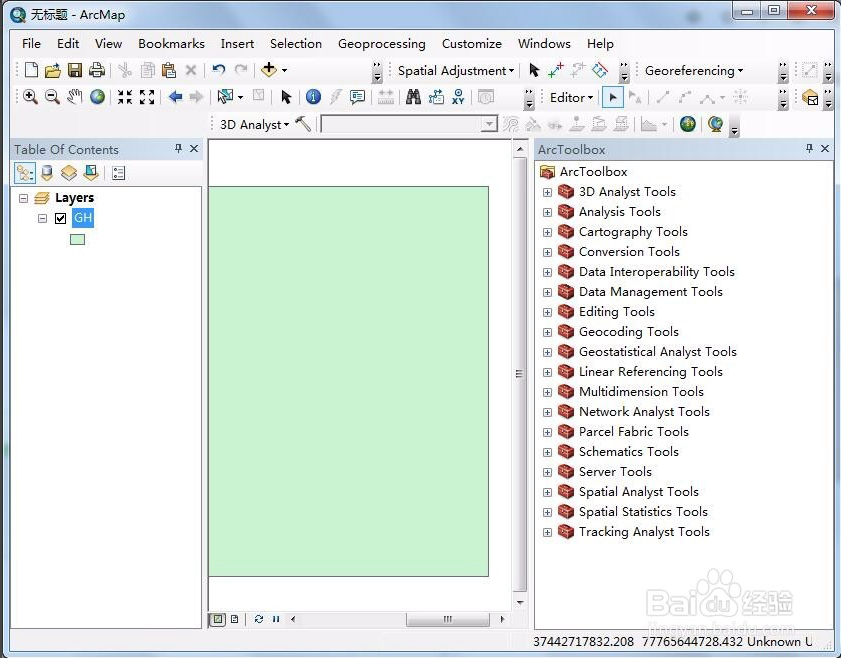Create a new map document icon

coord(31,70)
